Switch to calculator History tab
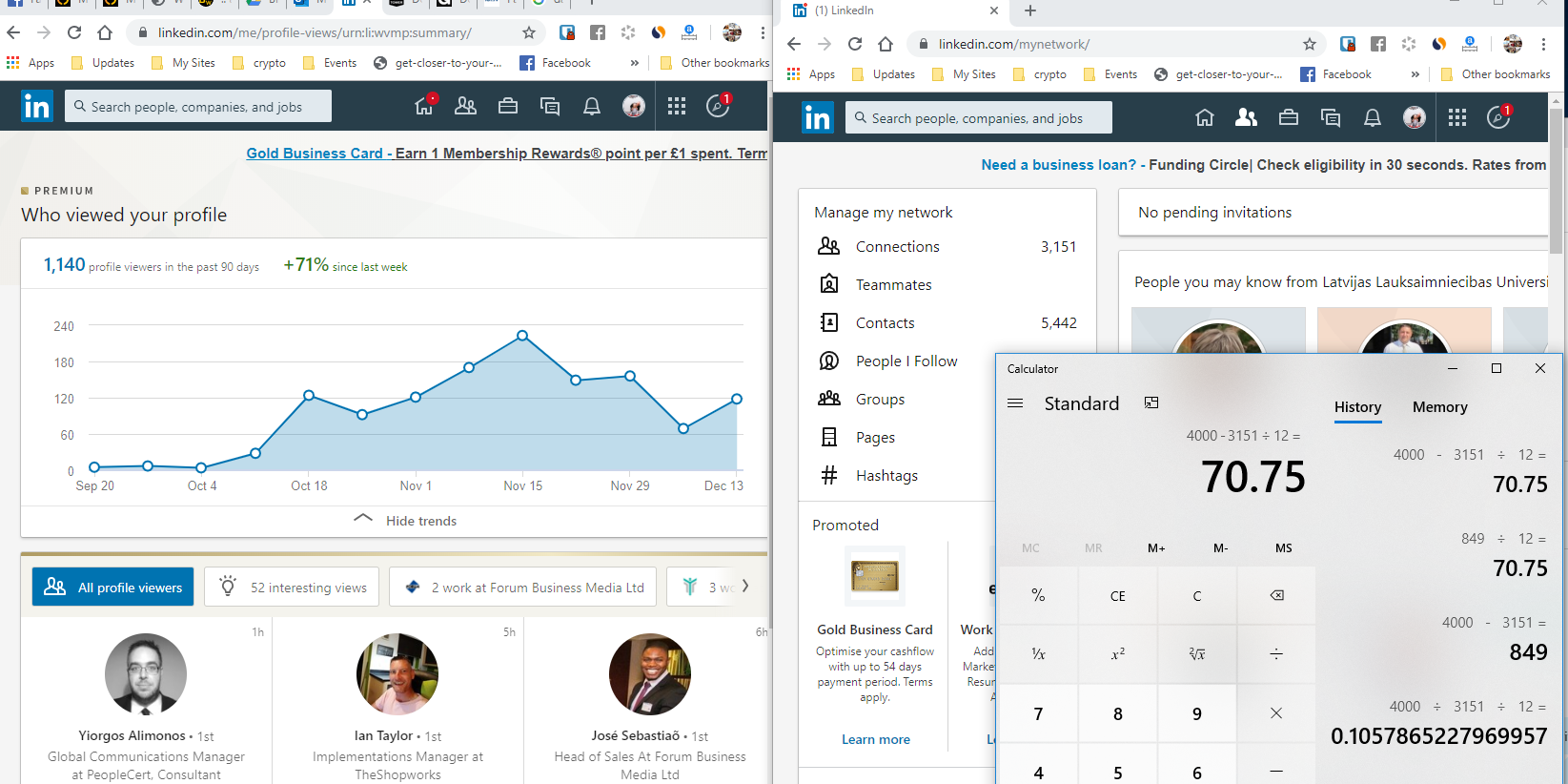This screenshot has width=1568, height=784. (x=1357, y=407)
